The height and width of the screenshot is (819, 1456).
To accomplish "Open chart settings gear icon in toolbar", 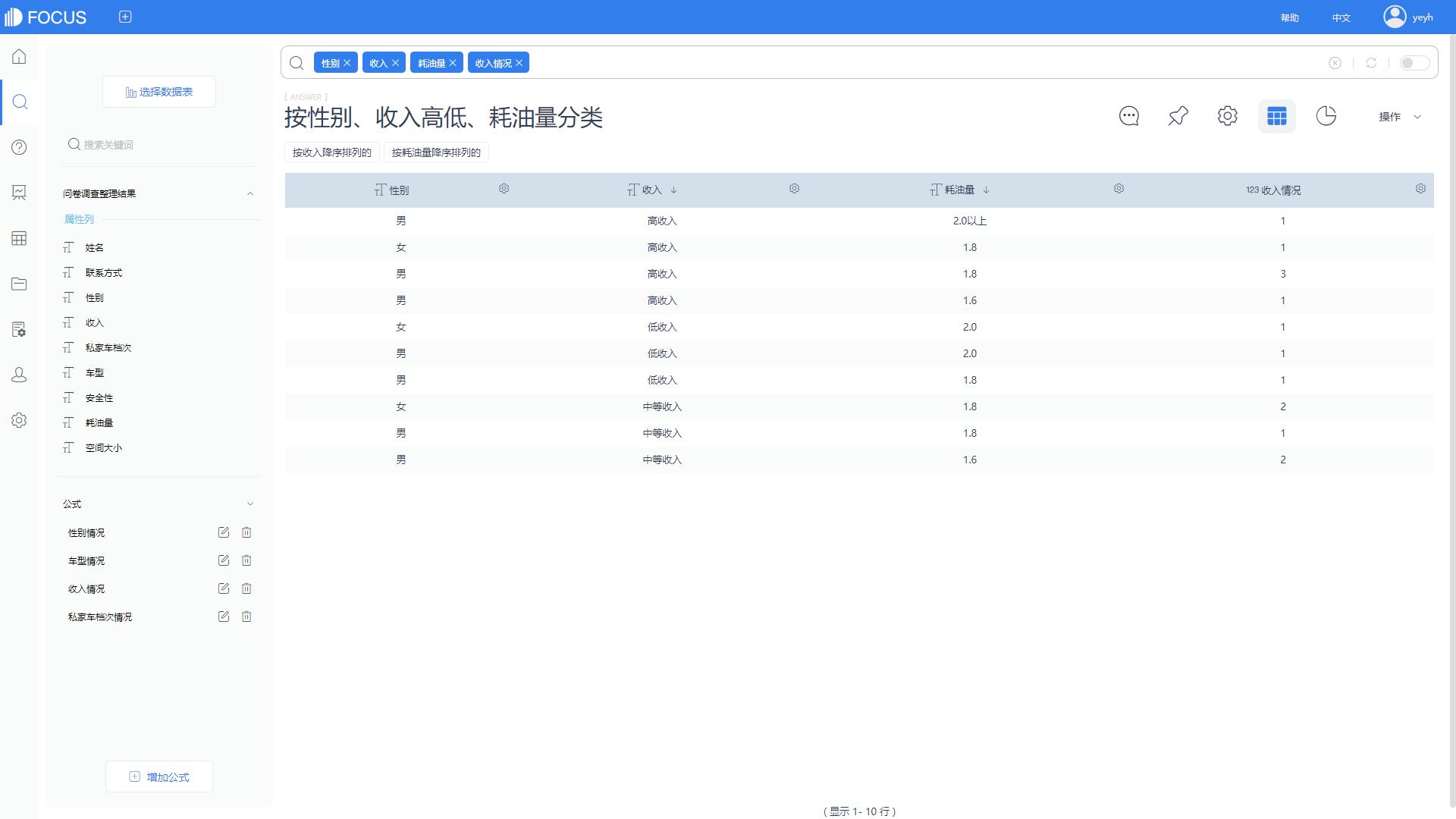I will (1227, 116).
